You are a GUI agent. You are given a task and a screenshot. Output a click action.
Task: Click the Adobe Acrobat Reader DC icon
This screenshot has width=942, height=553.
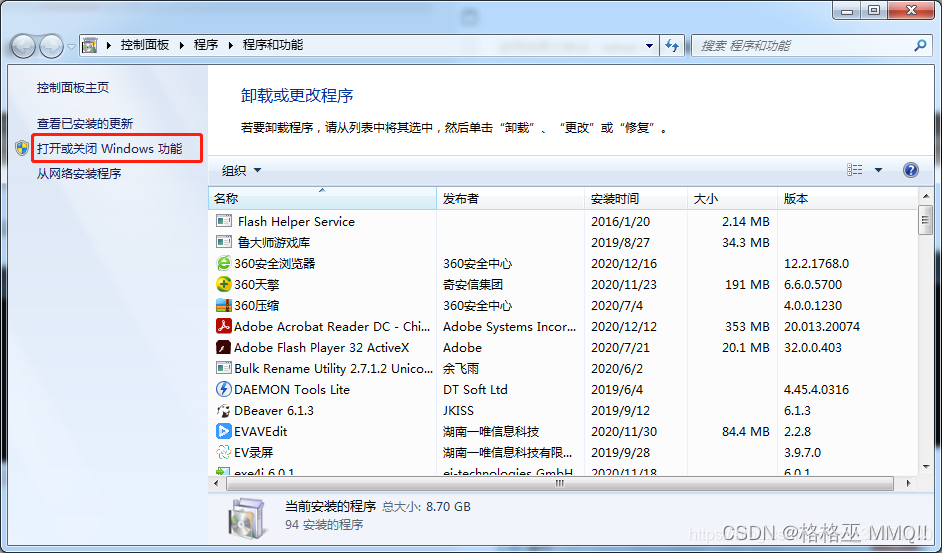coord(223,326)
